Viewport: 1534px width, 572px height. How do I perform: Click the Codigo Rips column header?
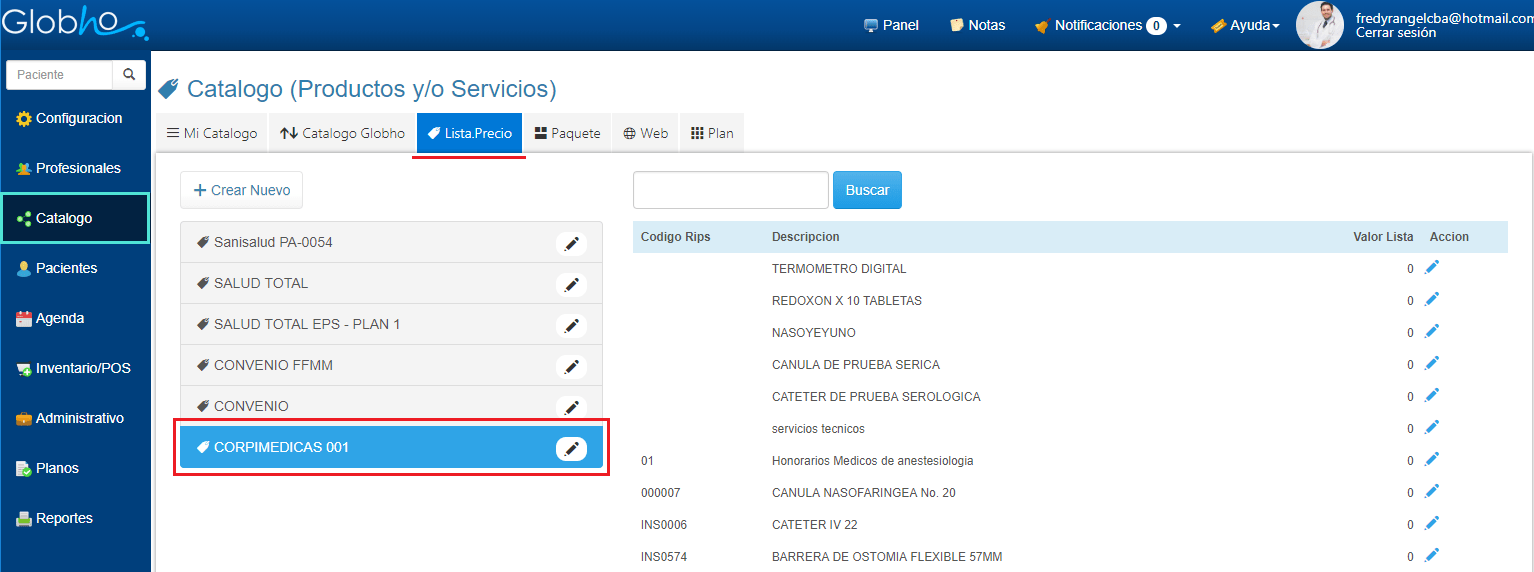[675, 237]
